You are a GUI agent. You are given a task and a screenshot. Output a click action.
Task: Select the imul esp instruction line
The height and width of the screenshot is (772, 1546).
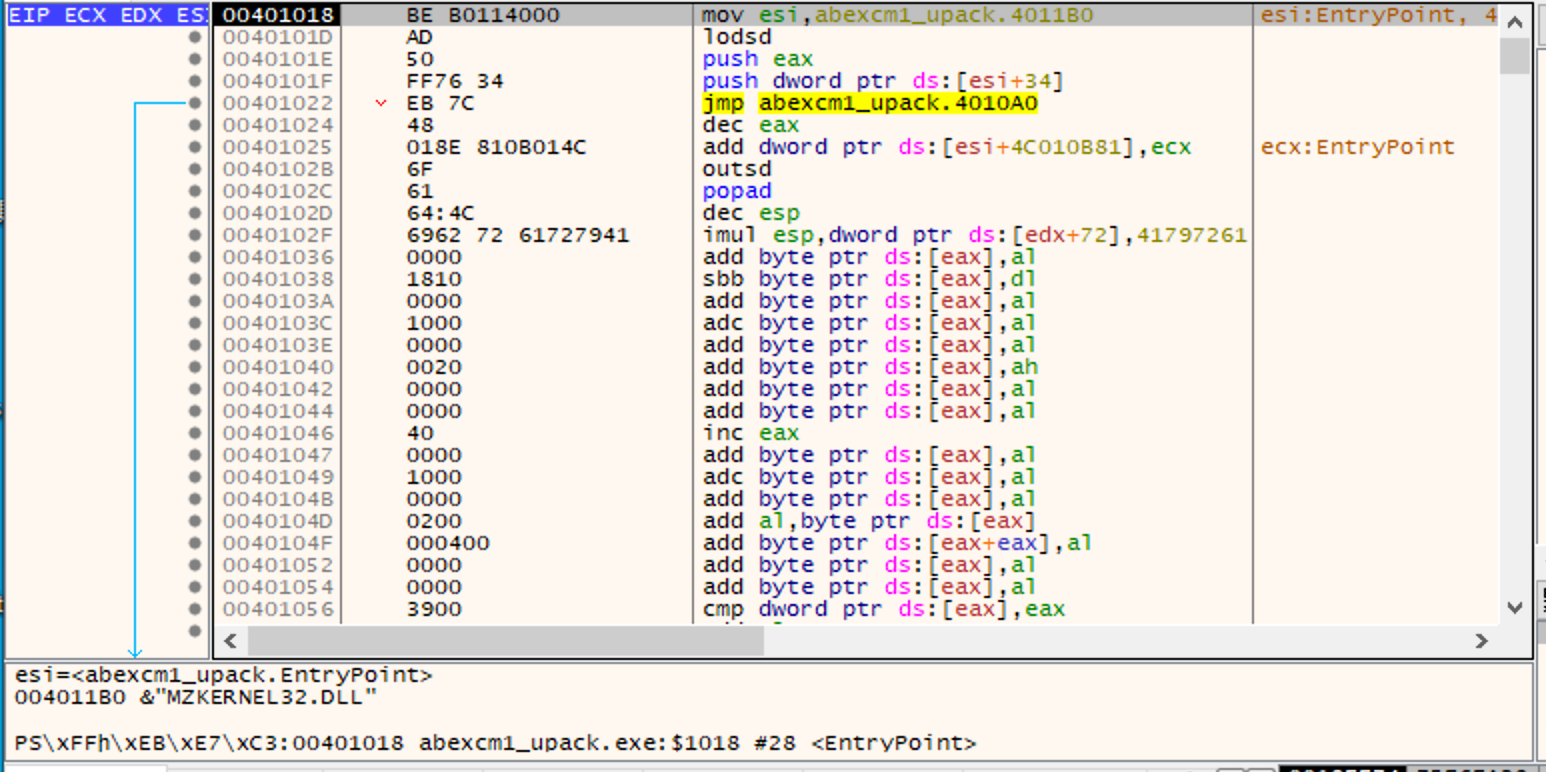click(974, 235)
